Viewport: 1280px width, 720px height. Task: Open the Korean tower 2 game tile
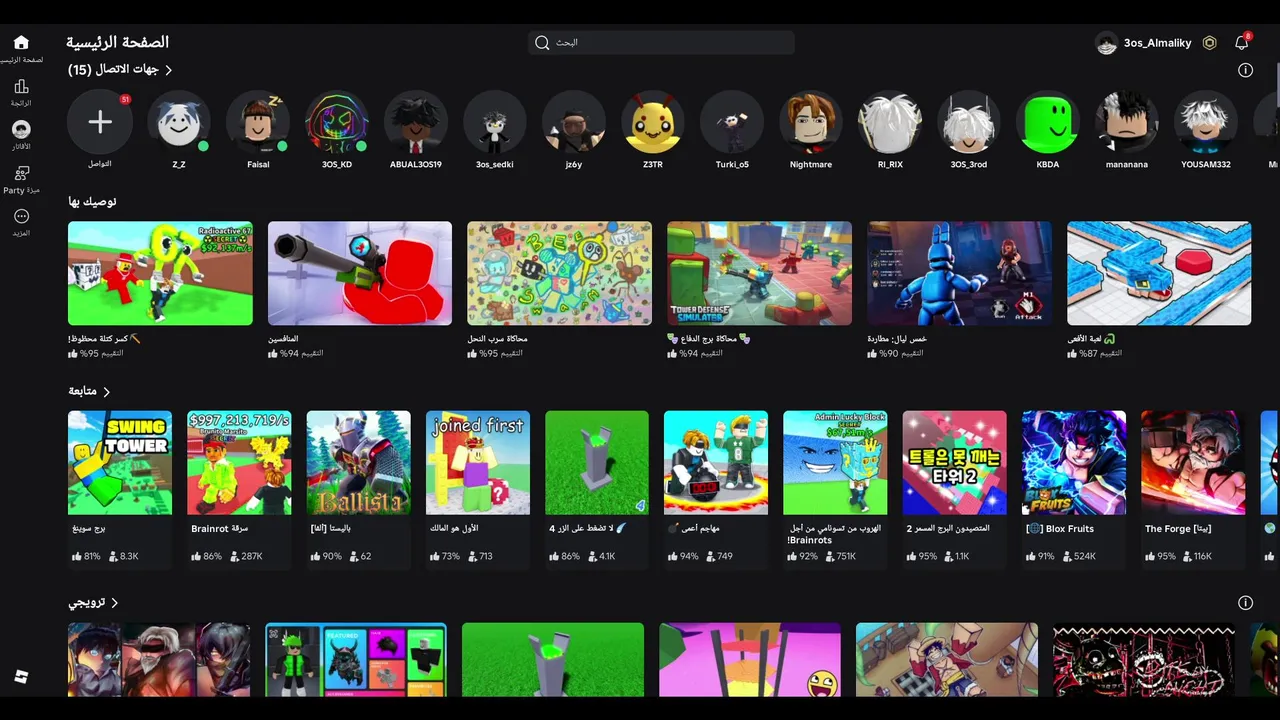coord(955,463)
